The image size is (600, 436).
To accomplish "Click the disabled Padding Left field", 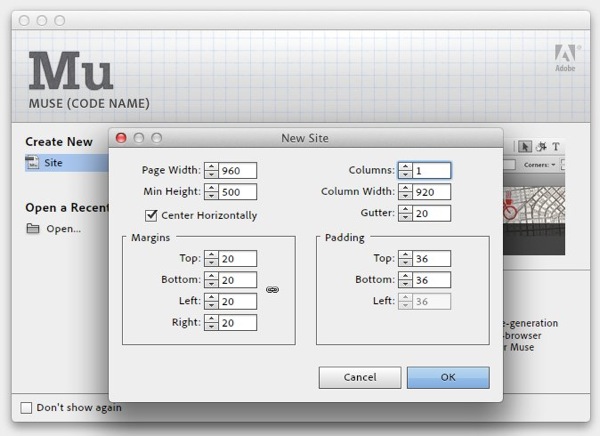I will pyautogui.click(x=432, y=301).
